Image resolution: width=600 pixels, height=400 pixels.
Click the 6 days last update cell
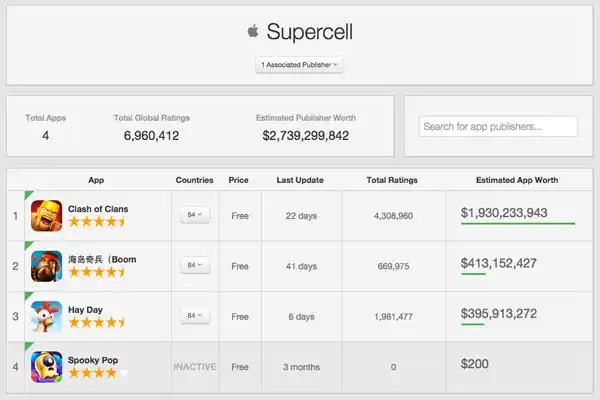click(x=301, y=317)
